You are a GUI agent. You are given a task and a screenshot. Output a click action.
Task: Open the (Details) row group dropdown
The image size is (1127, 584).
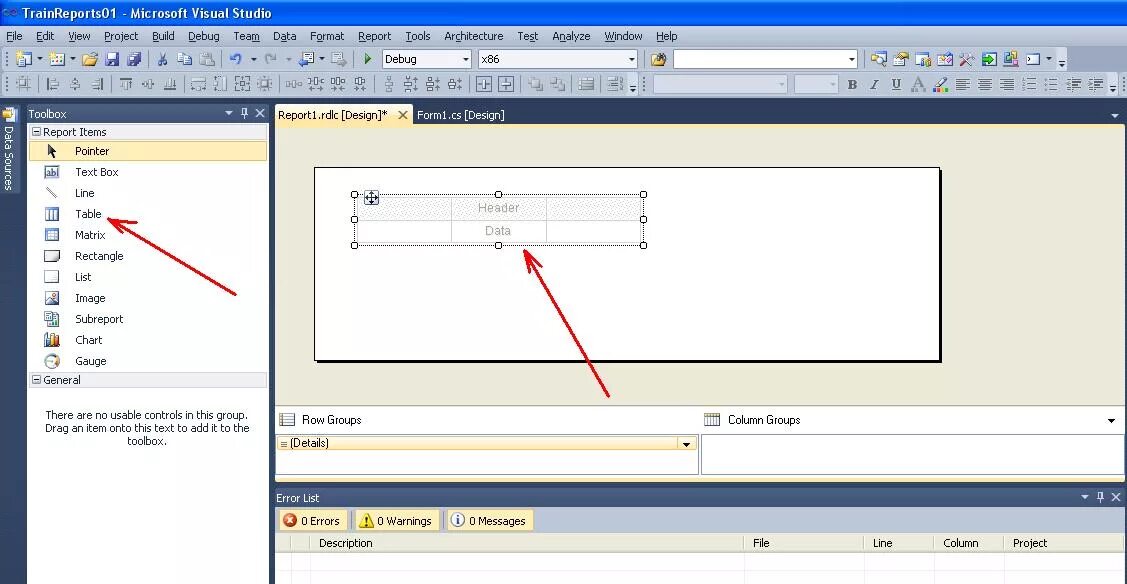686,444
